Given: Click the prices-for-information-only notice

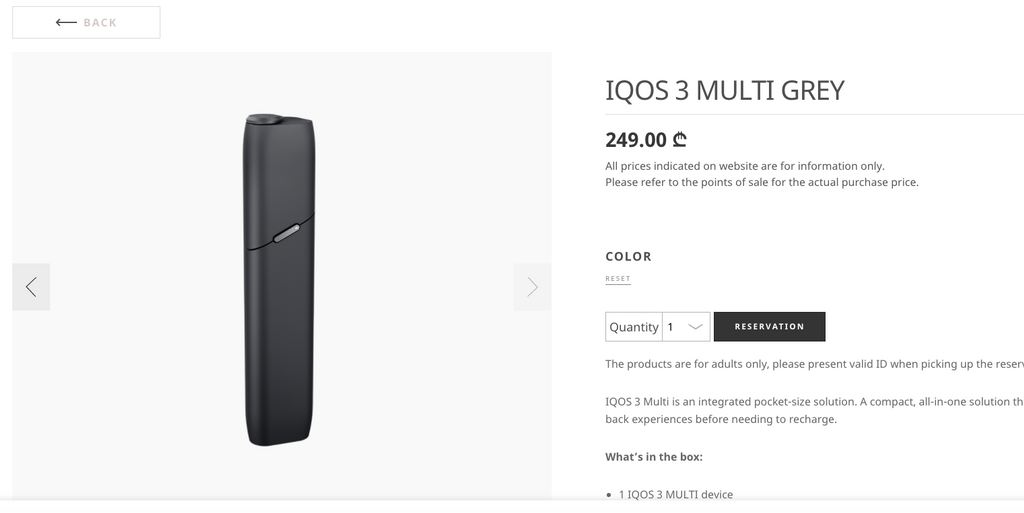Looking at the screenshot, I should pyautogui.click(x=761, y=174).
